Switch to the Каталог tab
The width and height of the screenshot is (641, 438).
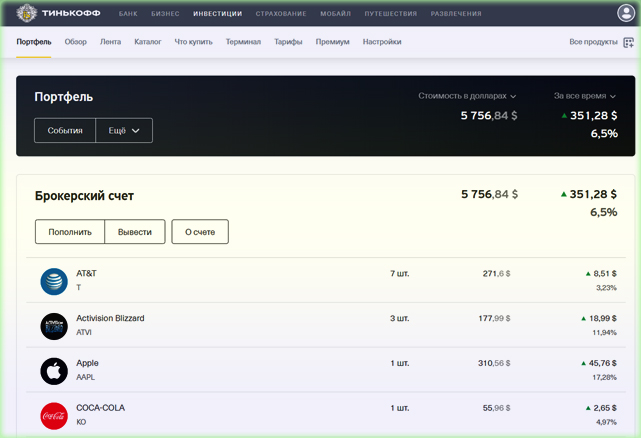148,42
